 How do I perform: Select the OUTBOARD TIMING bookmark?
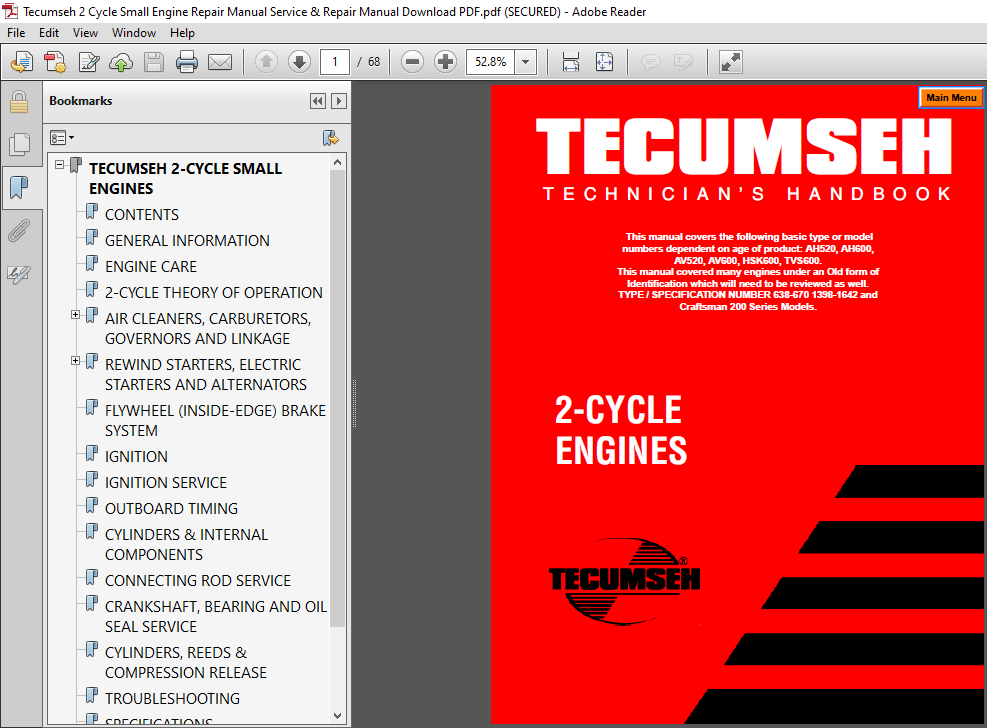(171, 508)
